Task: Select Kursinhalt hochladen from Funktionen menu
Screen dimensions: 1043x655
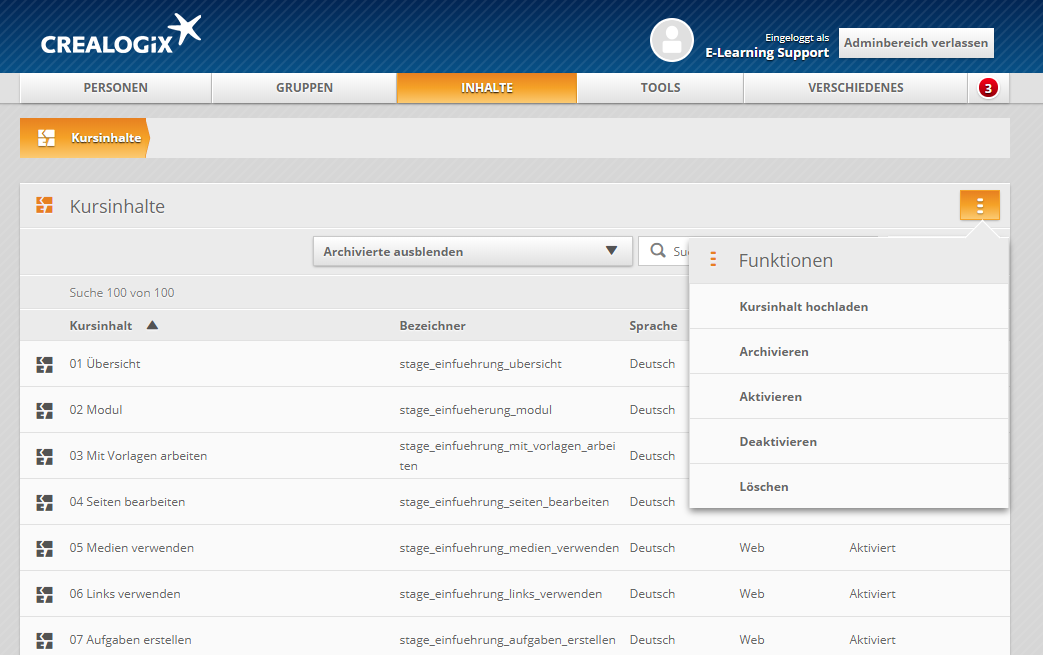Action: point(803,307)
